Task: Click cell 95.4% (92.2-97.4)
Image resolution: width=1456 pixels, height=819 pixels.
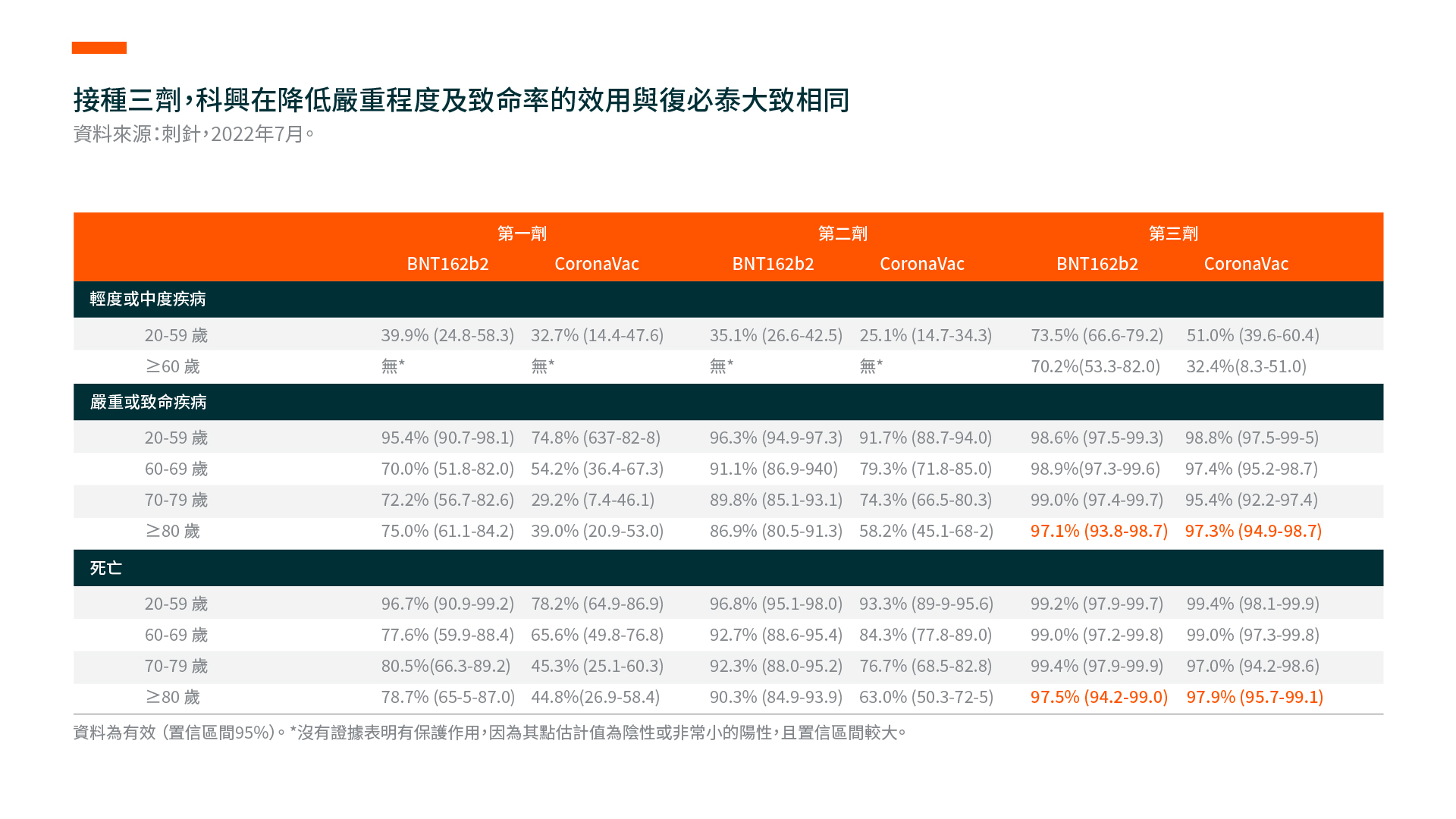Action: tap(1251, 500)
